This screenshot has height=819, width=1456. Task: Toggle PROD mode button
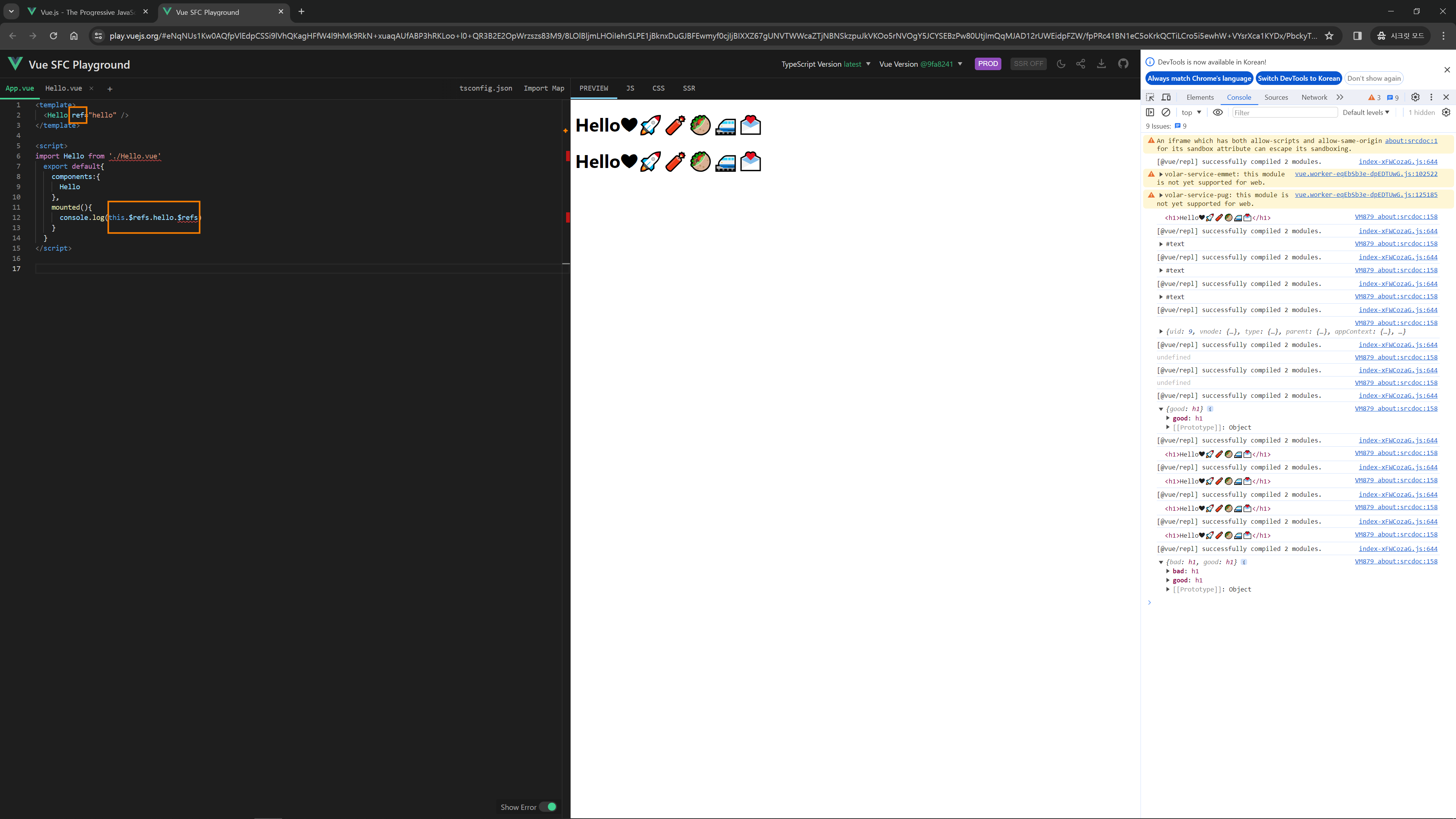pos(987,64)
